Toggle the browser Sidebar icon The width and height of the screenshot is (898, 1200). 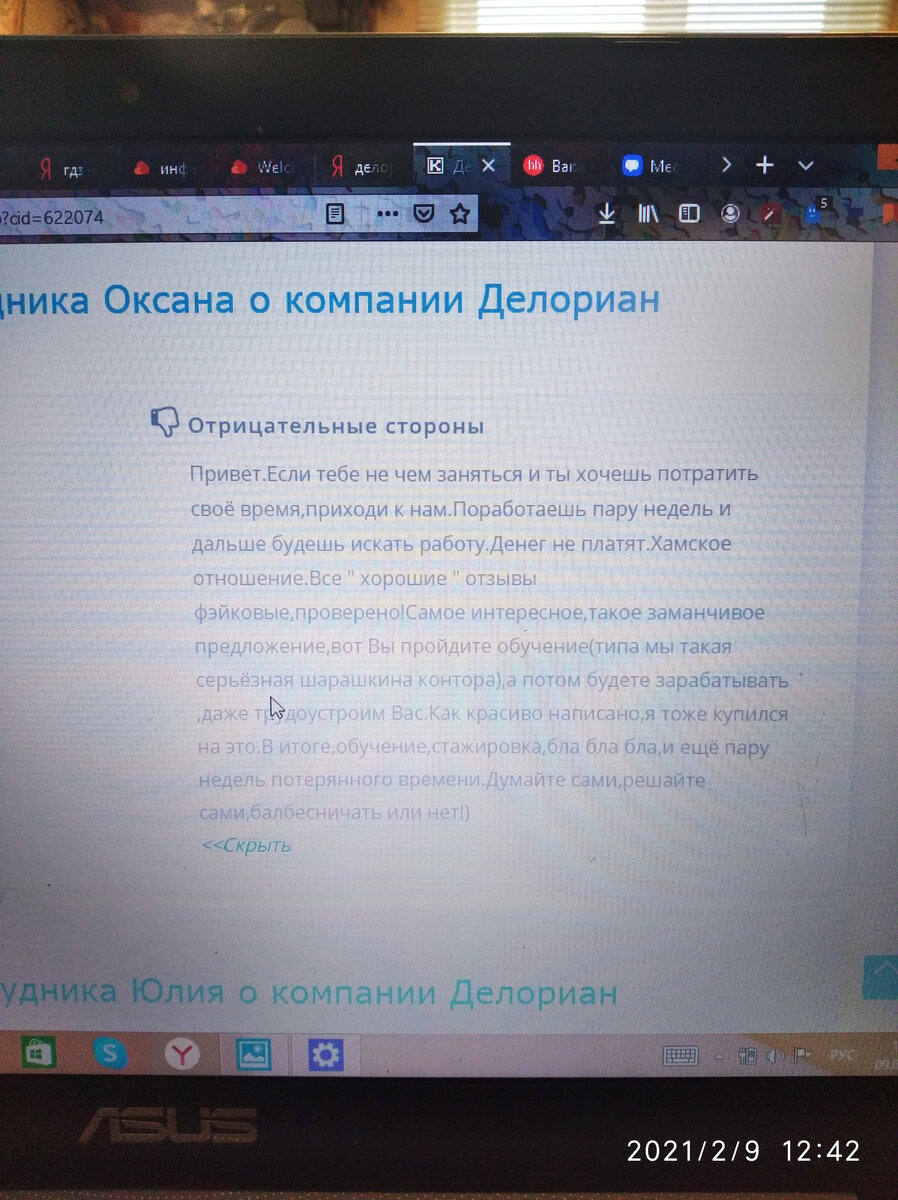coord(689,213)
